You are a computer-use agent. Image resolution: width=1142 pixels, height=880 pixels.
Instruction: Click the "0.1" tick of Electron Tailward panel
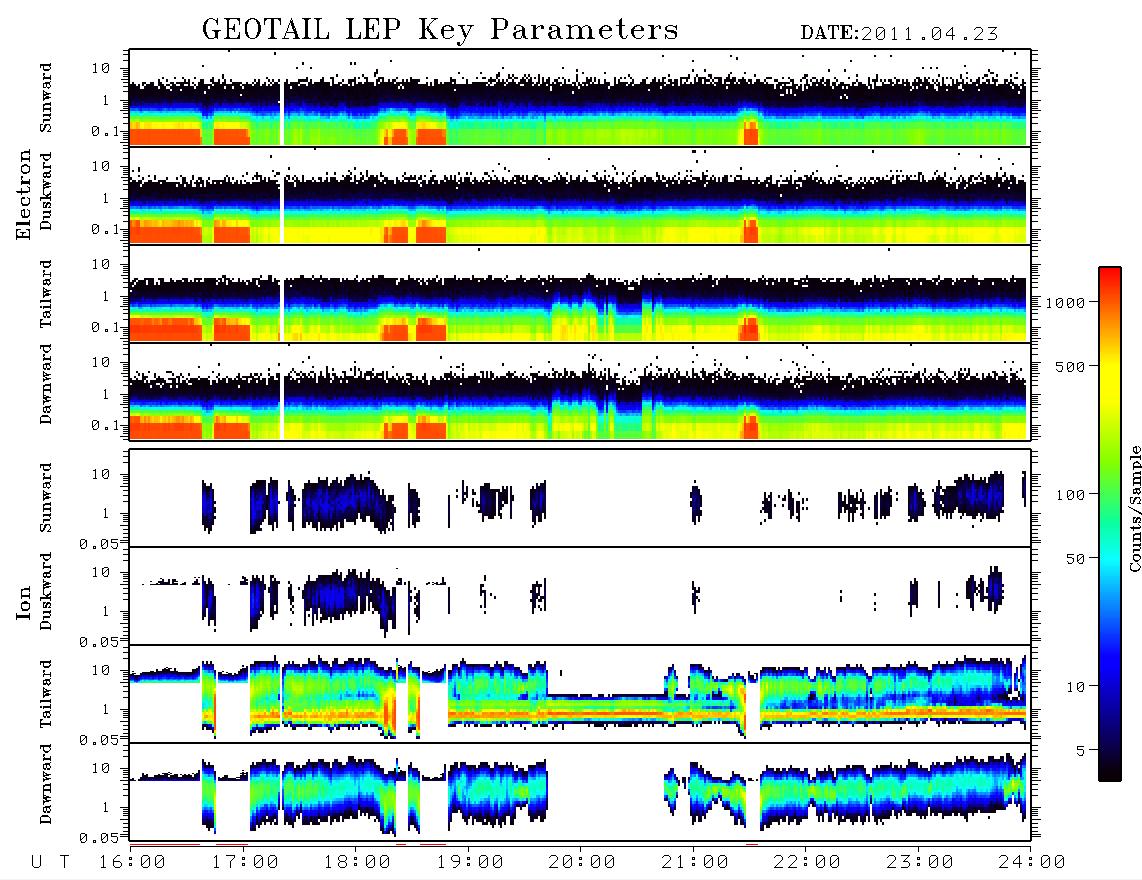pos(104,327)
